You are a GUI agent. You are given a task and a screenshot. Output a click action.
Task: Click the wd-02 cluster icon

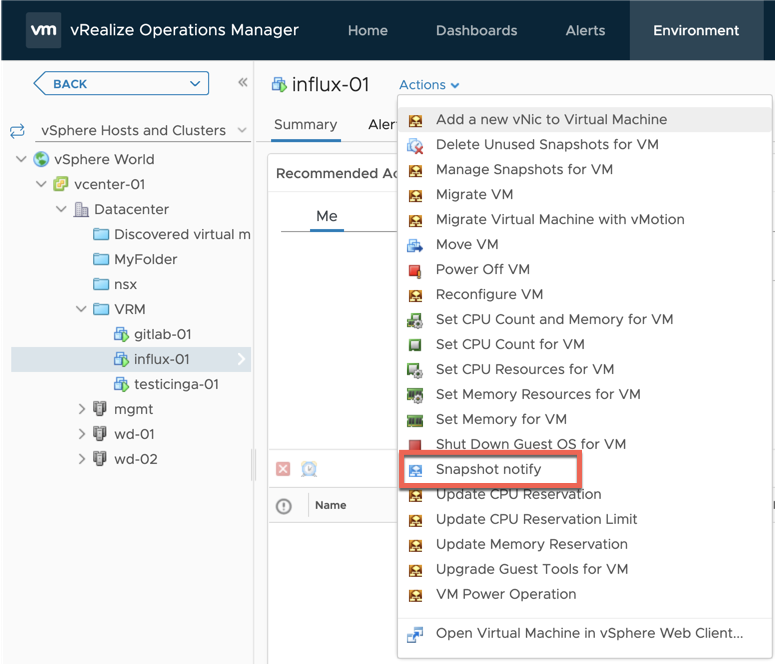(100, 459)
